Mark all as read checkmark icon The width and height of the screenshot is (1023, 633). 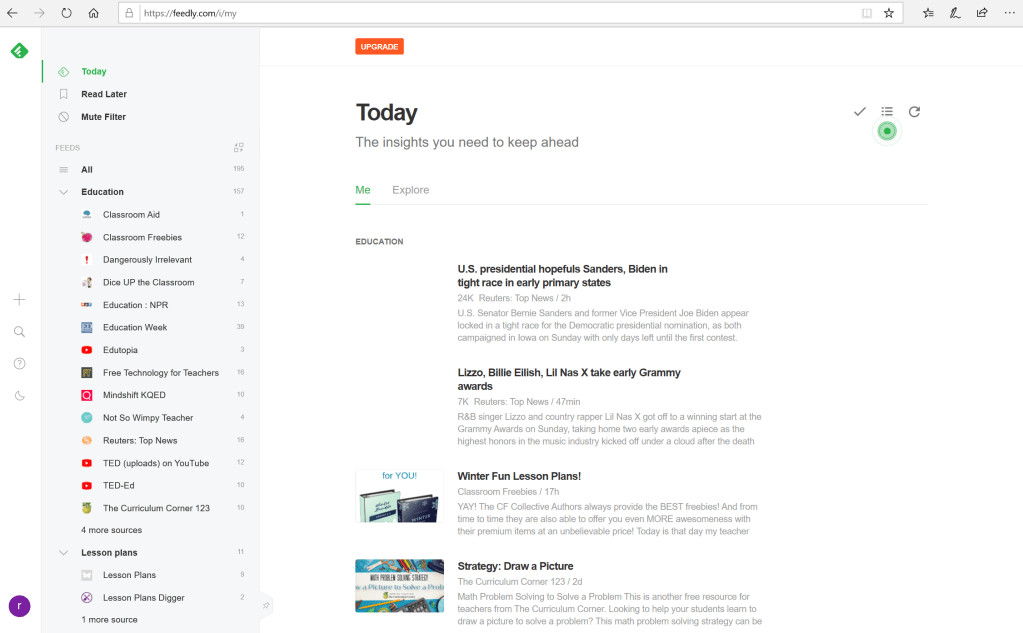[x=859, y=112]
